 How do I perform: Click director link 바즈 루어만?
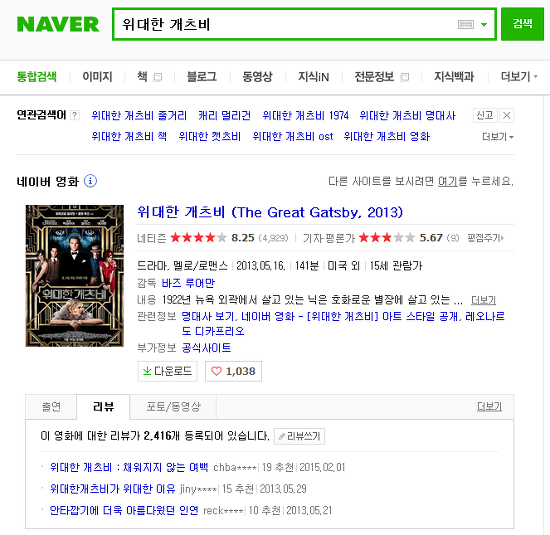pos(188,283)
